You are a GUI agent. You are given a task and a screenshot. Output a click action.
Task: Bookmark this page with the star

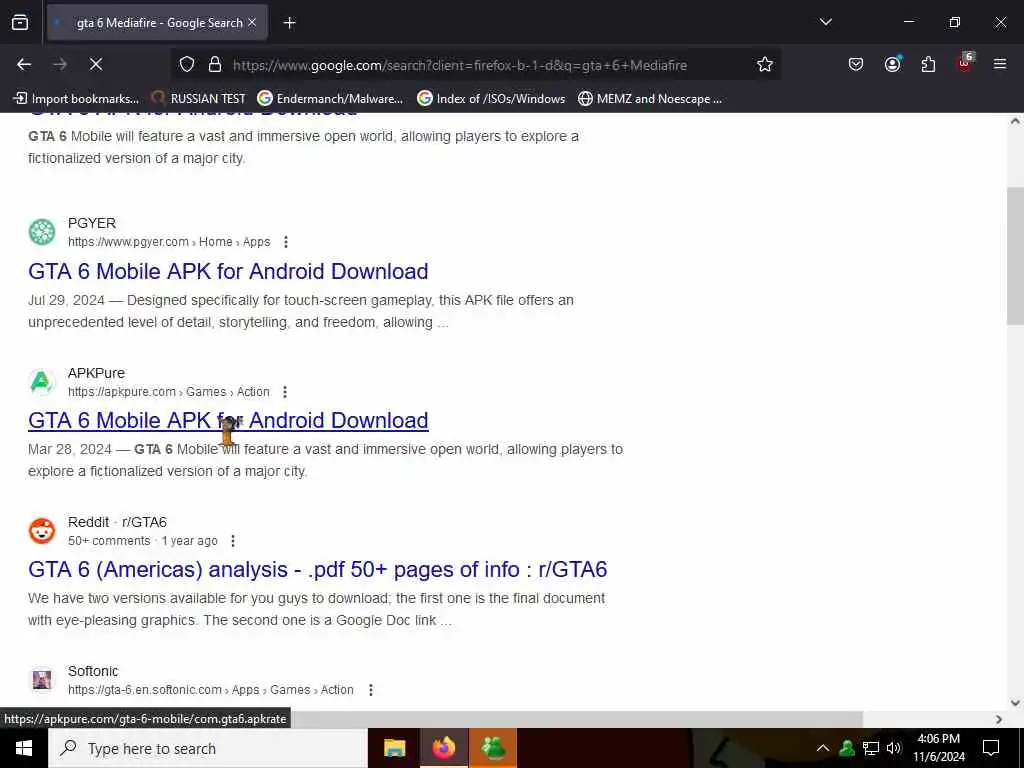pyautogui.click(x=765, y=64)
